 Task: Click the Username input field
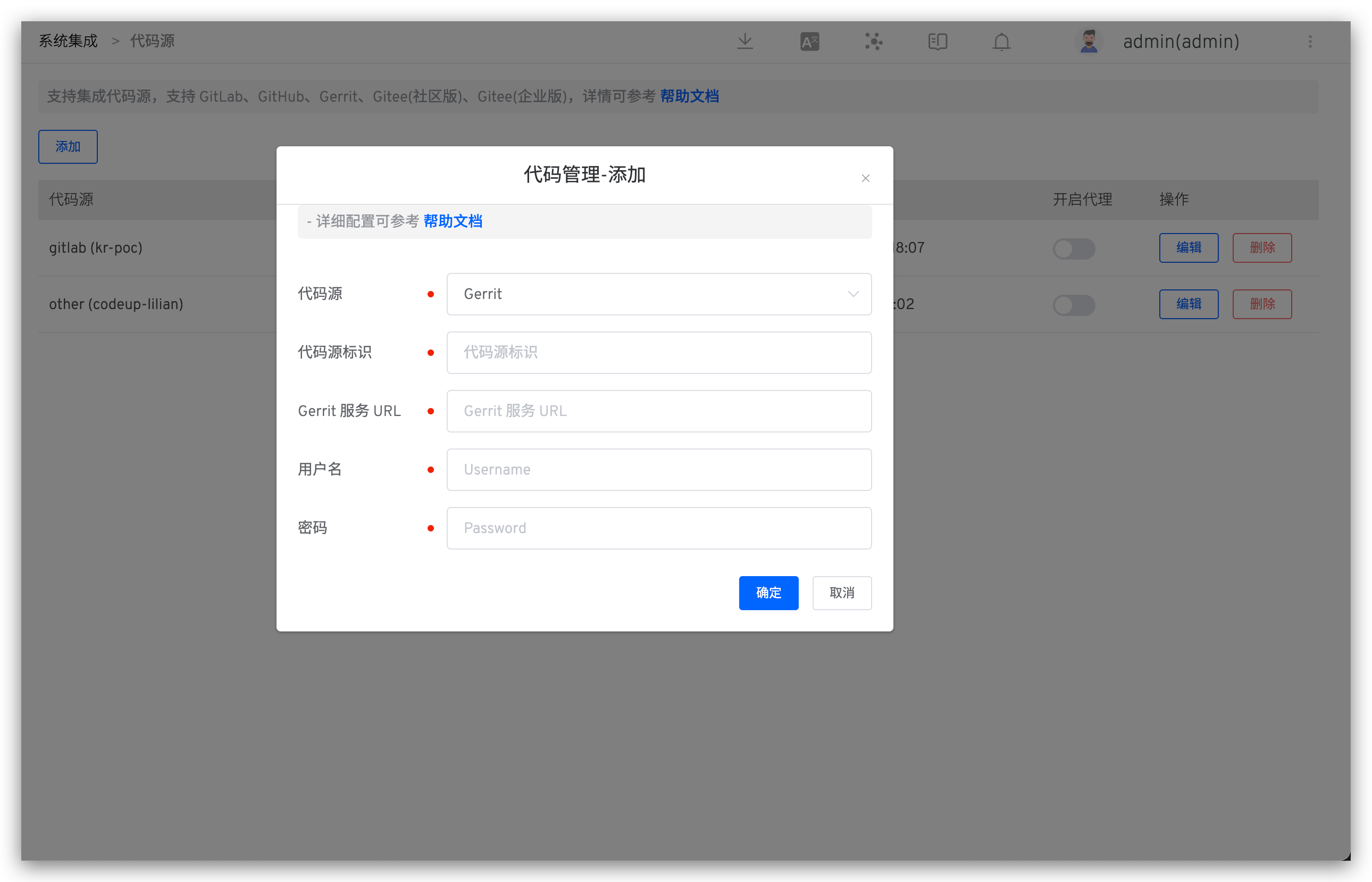pos(659,469)
